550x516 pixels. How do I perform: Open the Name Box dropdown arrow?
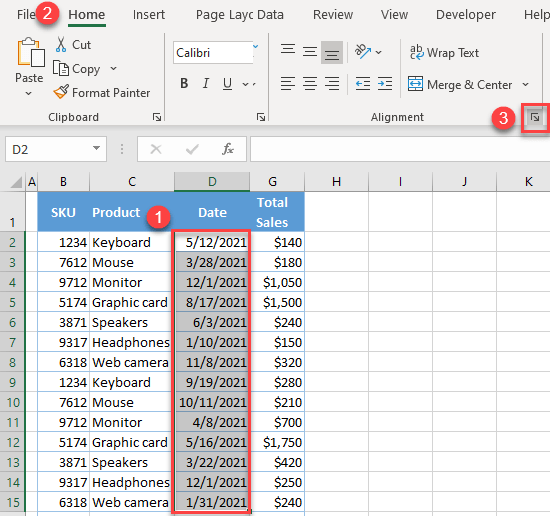pos(96,148)
